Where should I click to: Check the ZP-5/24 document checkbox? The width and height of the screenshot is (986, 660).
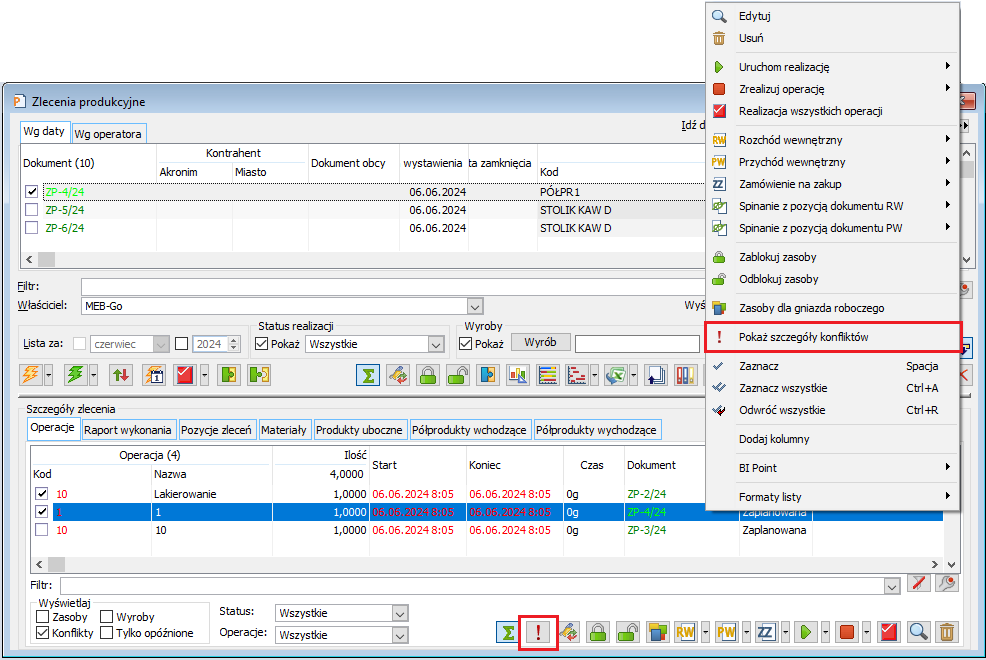click(31, 210)
